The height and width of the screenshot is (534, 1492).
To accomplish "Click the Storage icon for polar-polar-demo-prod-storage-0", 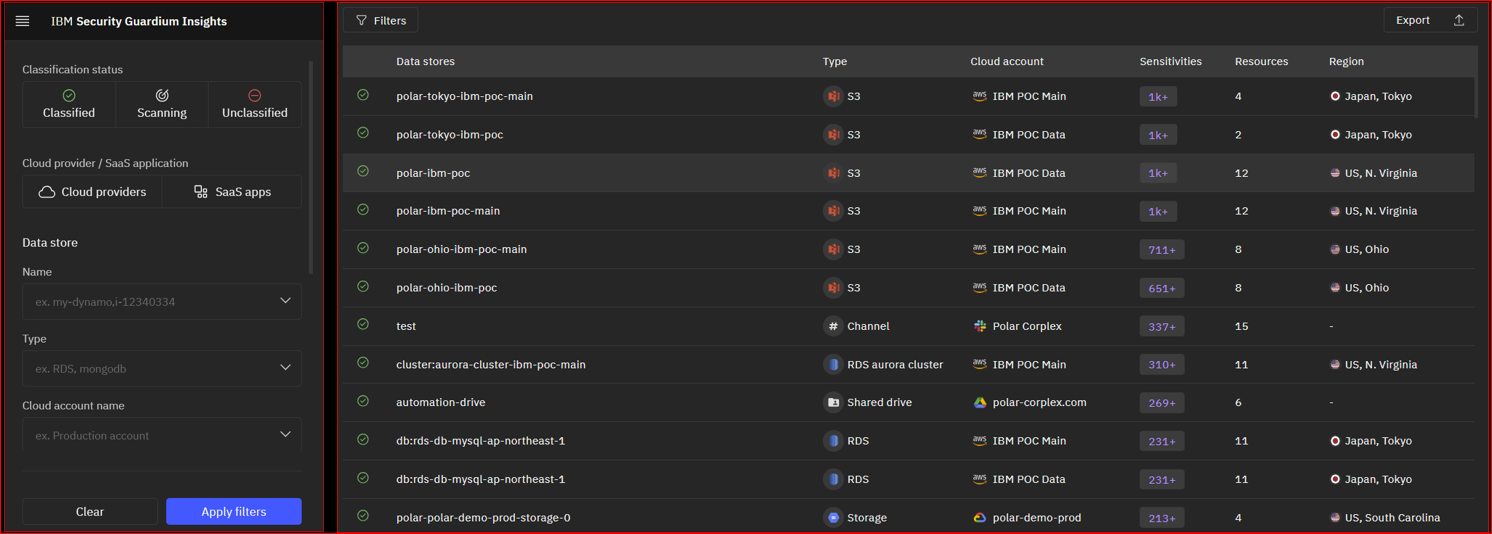I will pos(833,517).
